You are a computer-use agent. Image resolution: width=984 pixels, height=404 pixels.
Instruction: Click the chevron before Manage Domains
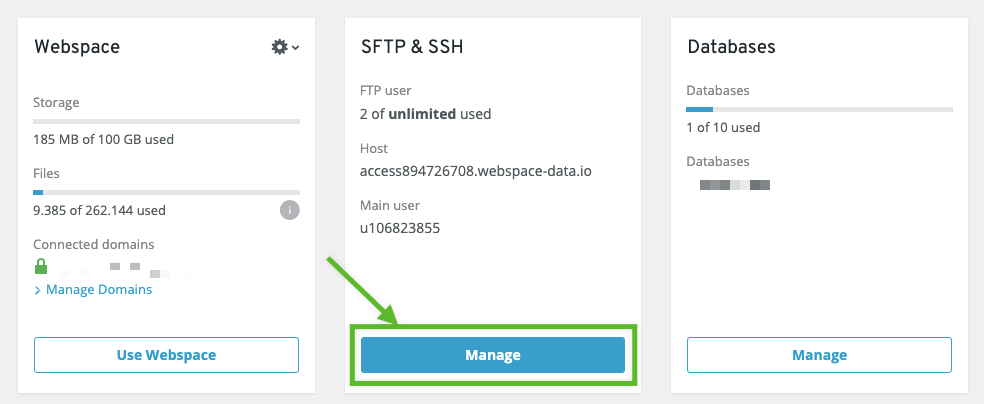(x=38, y=290)
